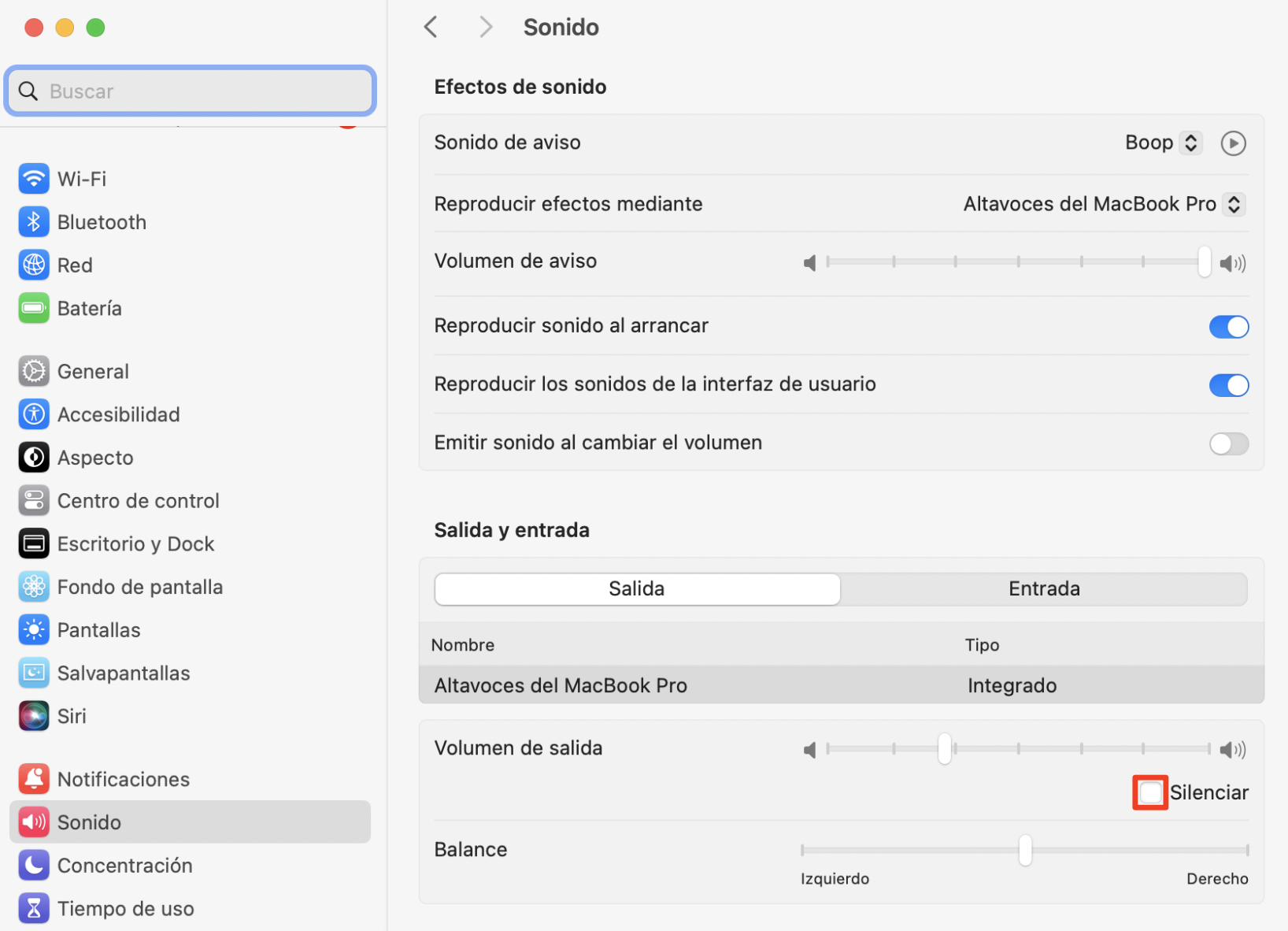The width and height of the screenshot is (1288, 931).
Task: Open Wi-Fi settings via its icon
Action: click(34, 179)
